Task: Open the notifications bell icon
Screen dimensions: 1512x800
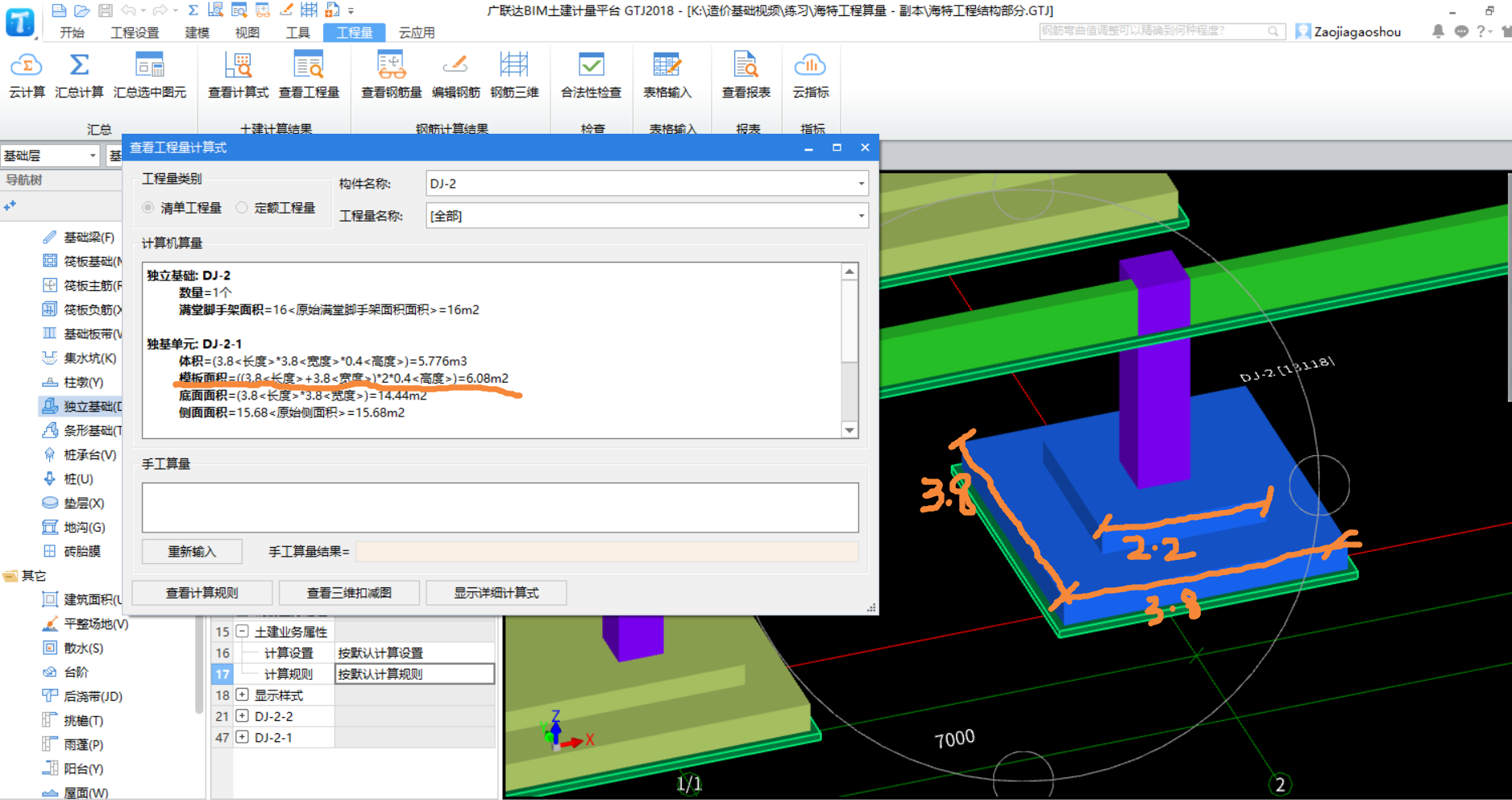Action: (1438, 31)
